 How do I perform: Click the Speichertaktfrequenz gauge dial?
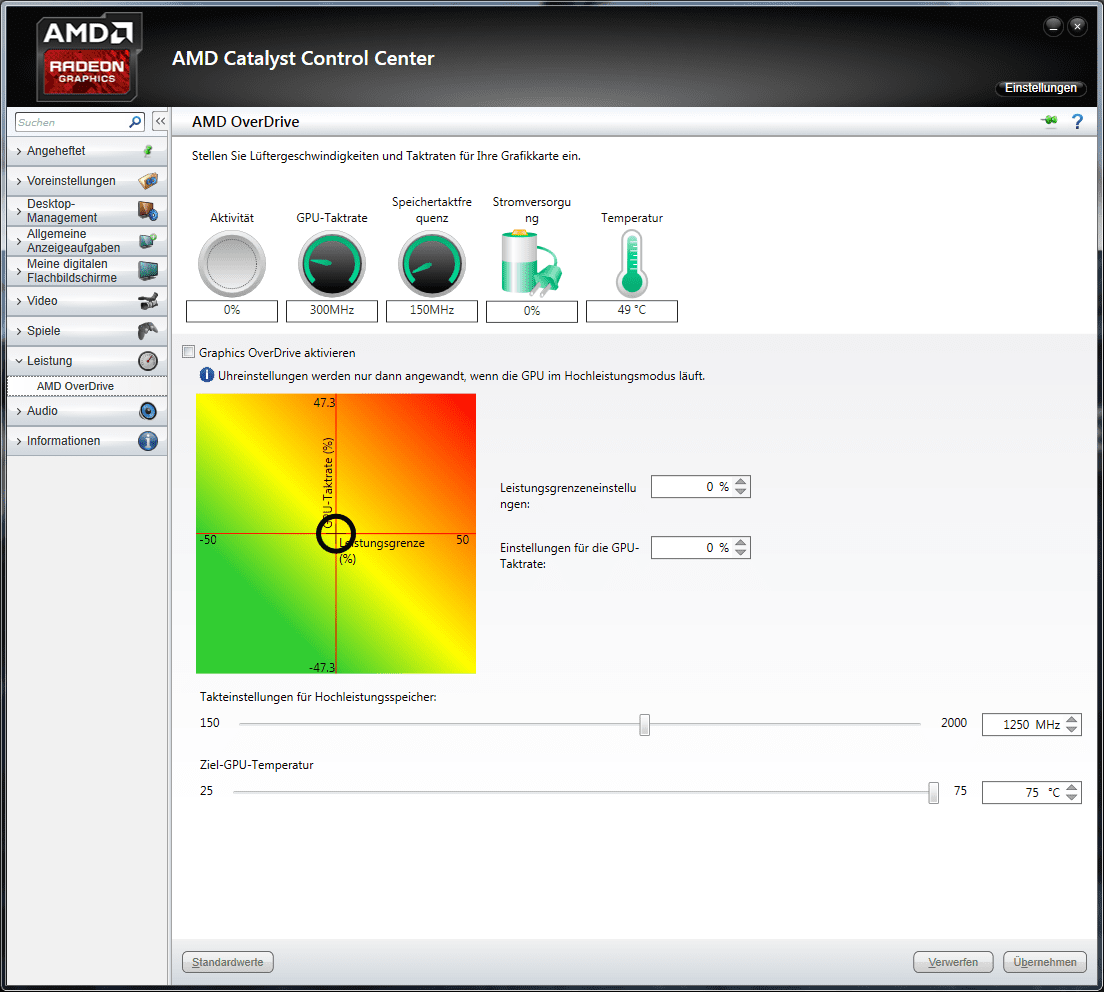pyautogui.click(x=432, y=264)
